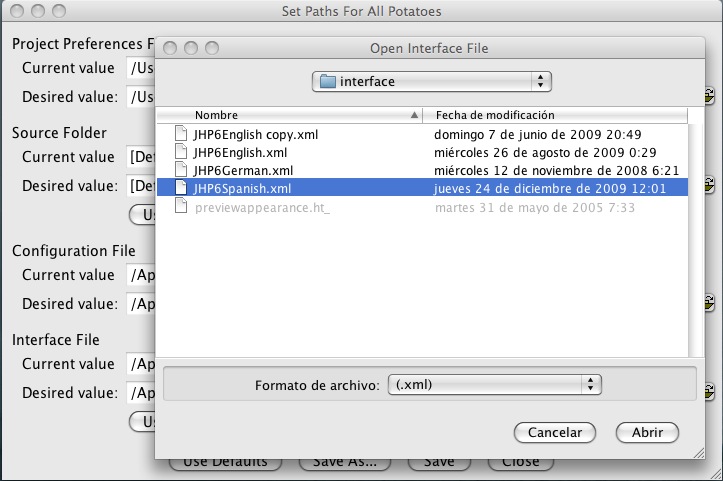Screen dimensions: 723x481
Task: Click the file icon beside JHP6English.xml
Action: (x=181, y=152)
